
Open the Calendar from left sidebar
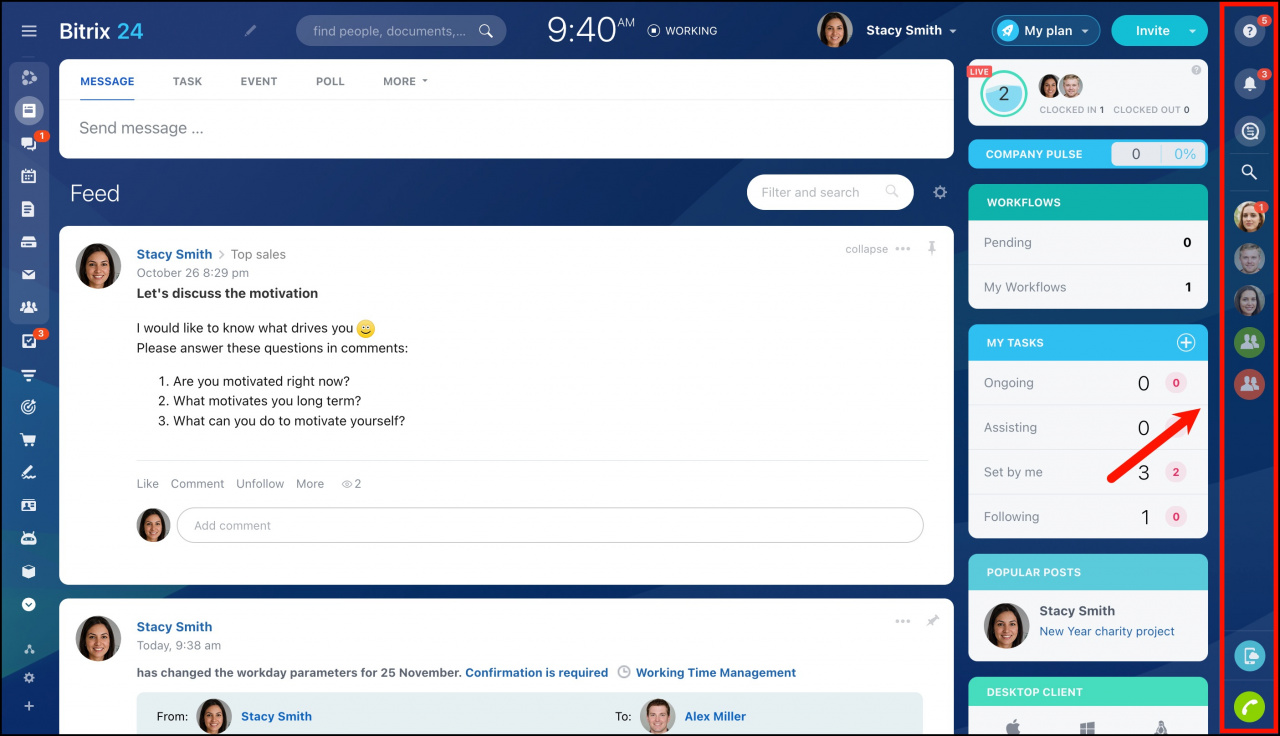point(28,176)
